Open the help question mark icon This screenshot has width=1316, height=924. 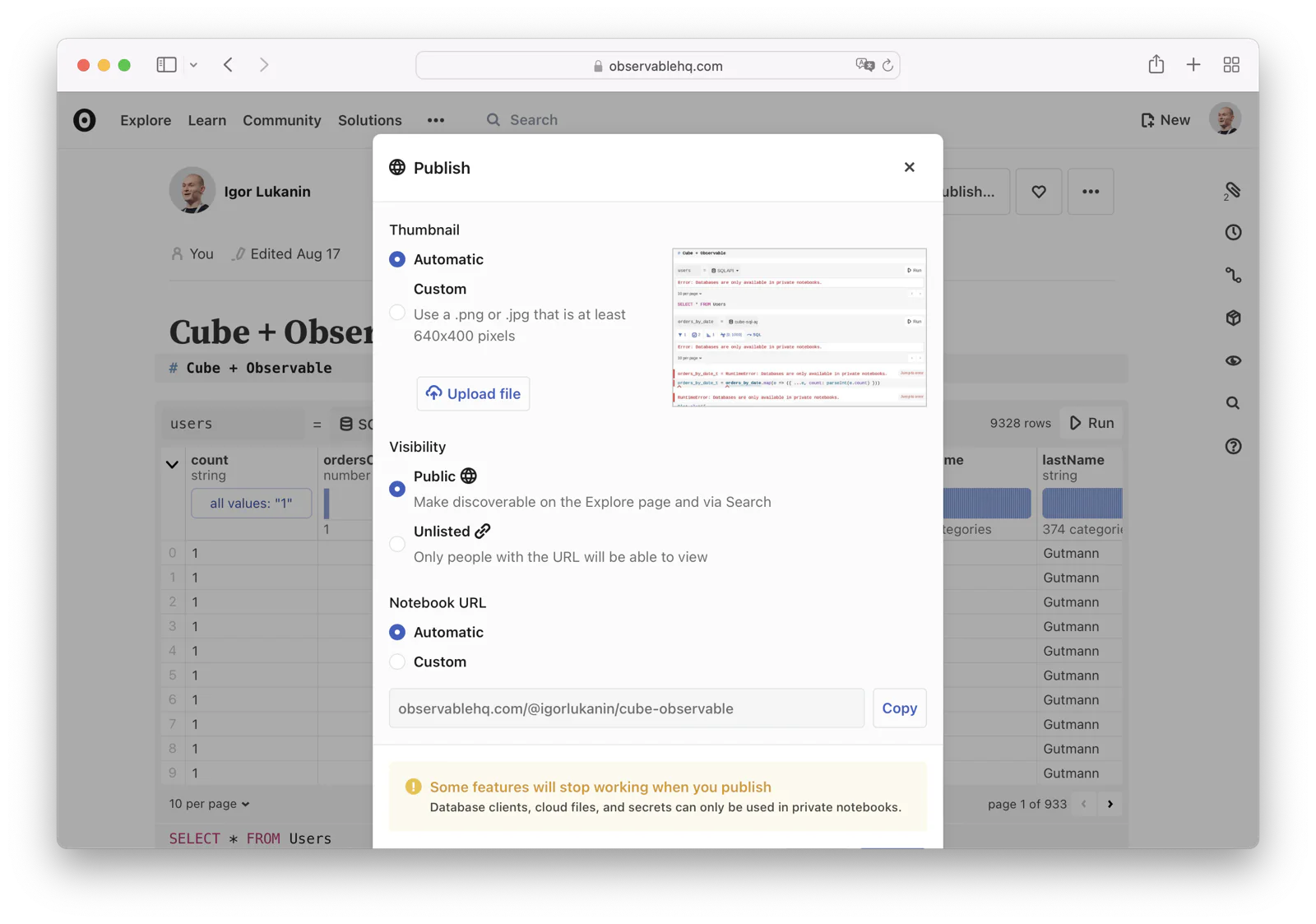(1233, 446)
